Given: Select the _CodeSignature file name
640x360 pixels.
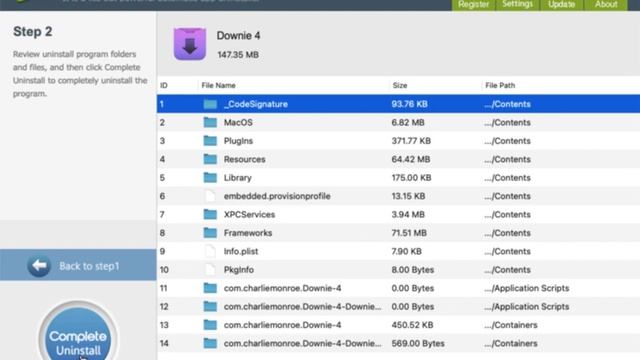Looking at the screenshot, I should click(256, 104).
